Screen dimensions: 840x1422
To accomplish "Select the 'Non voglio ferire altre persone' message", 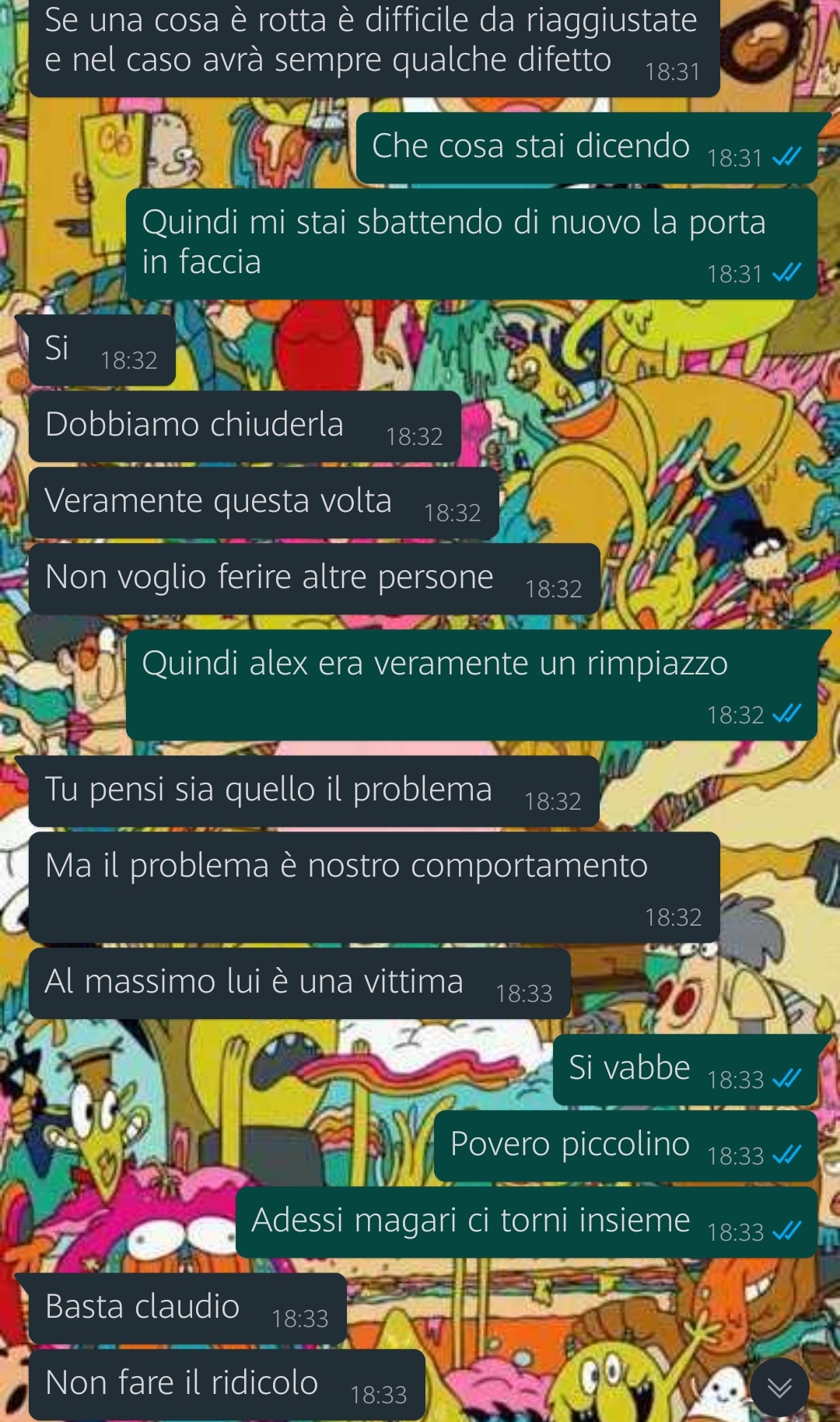I will pyautogui.click(x=314, y=579).
